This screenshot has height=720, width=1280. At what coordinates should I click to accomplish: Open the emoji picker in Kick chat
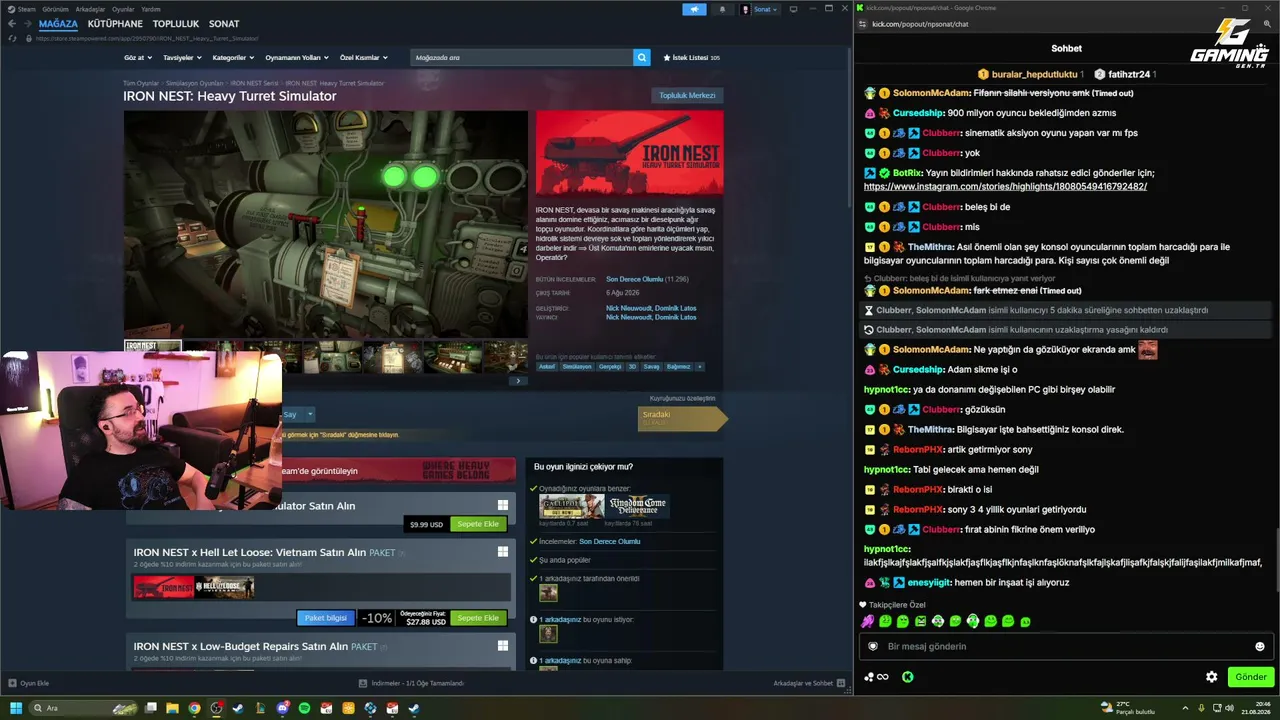[x=1259, y=647]
